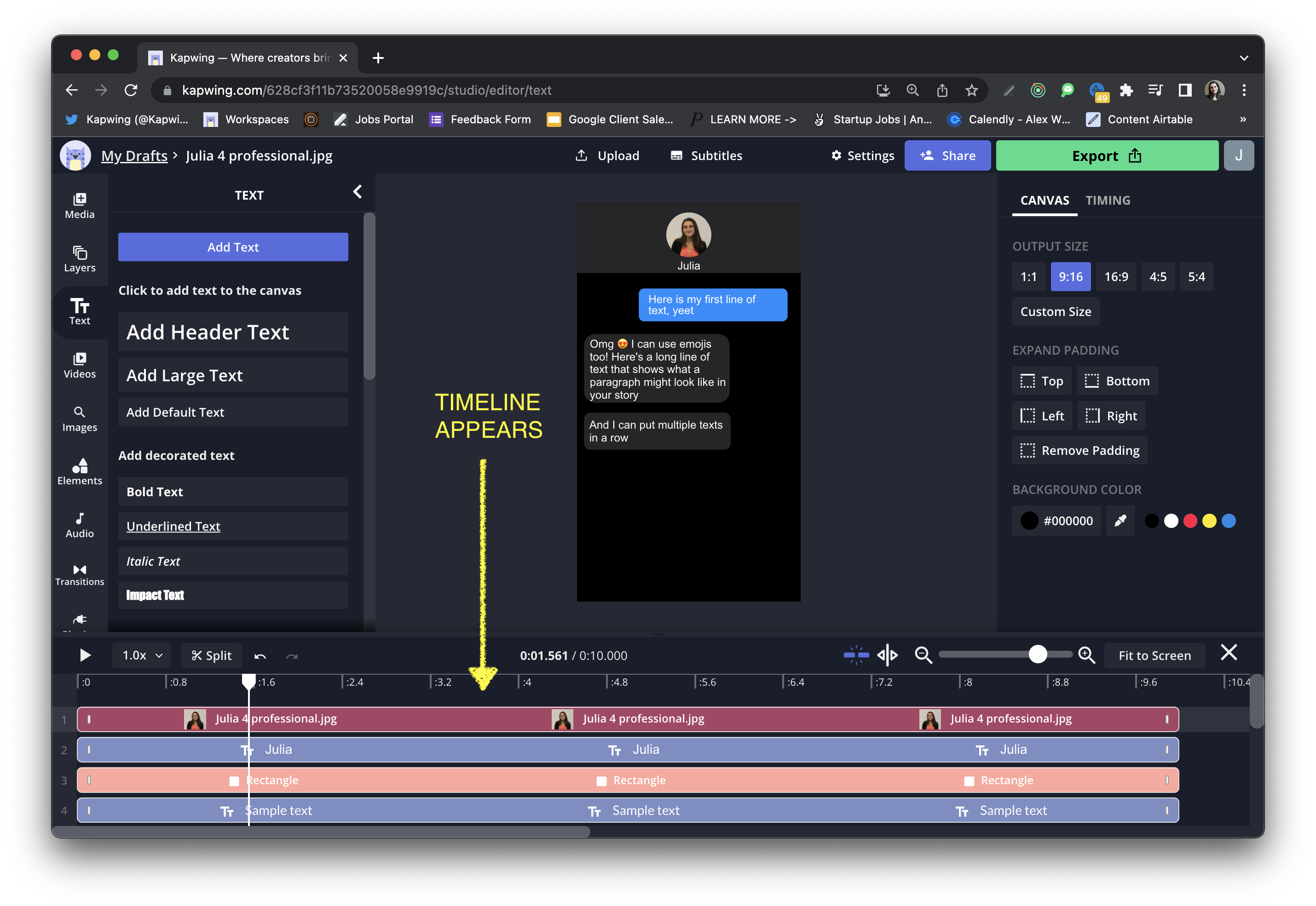
Task: Open the Transitions sidebar tab
Action: [80, 574]
